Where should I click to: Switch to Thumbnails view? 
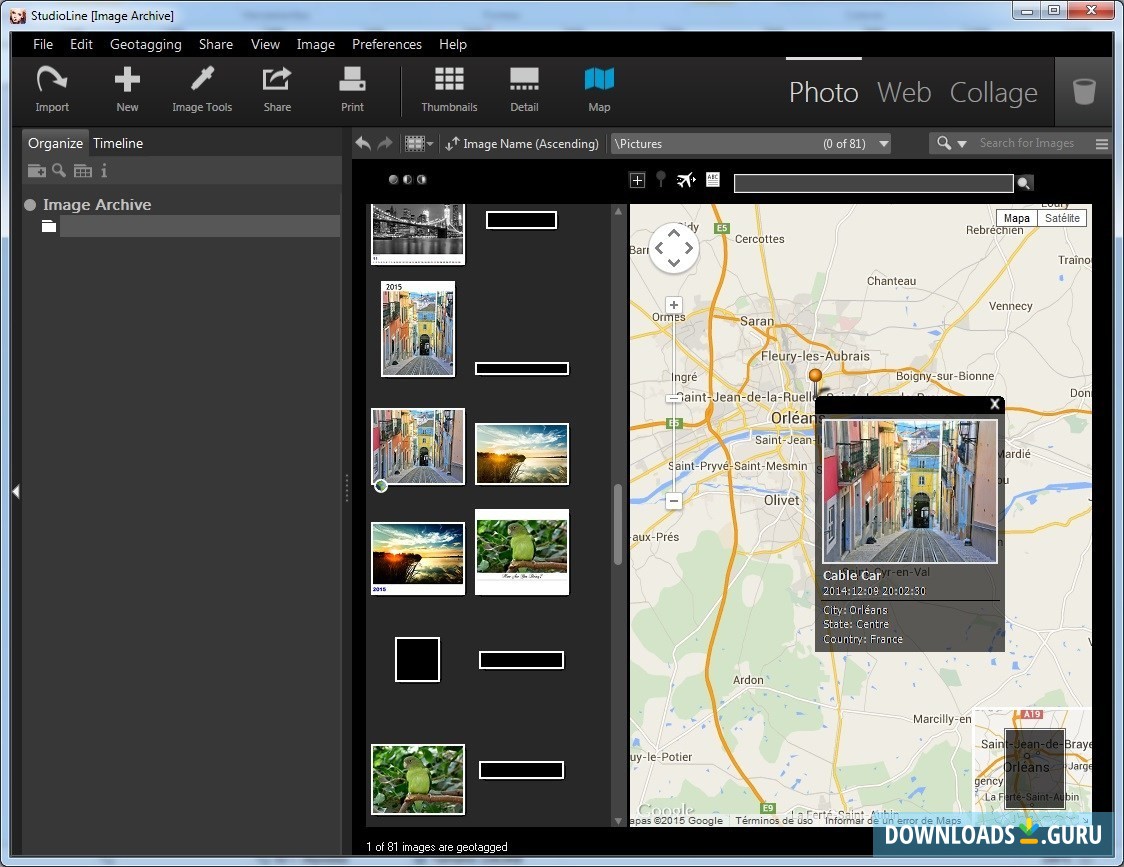point(449,89)
